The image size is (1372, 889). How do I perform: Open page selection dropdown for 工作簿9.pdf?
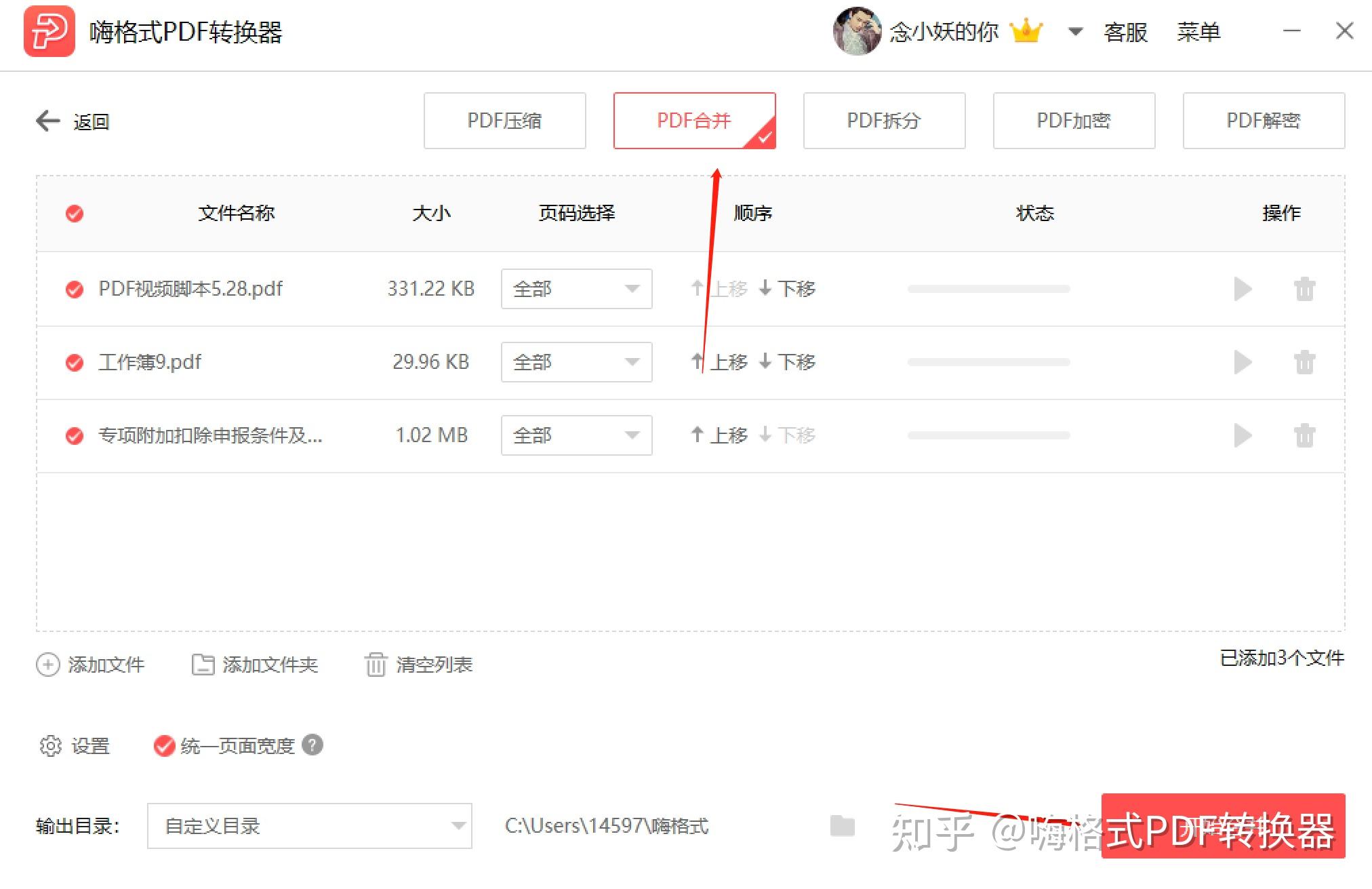(577, 362)
